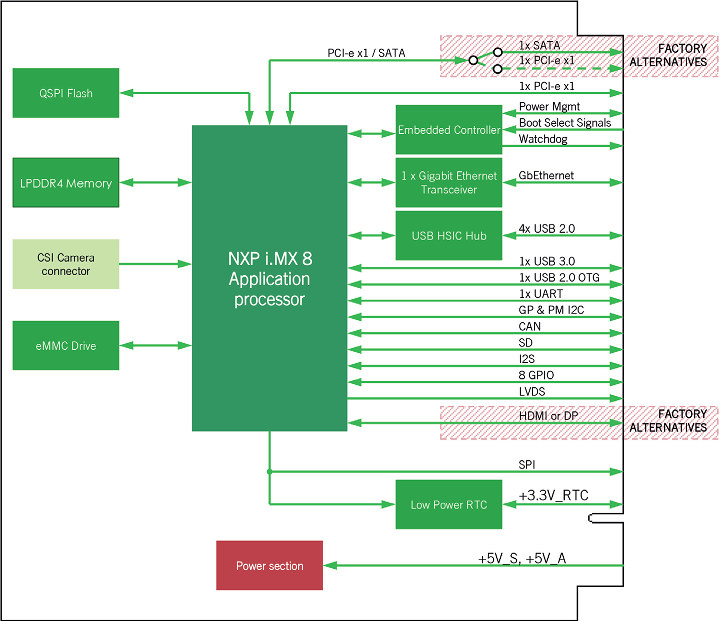Select the LPDDR4 Memory block
The height and width of the screenshot is (621, 720).
(65, 183)
